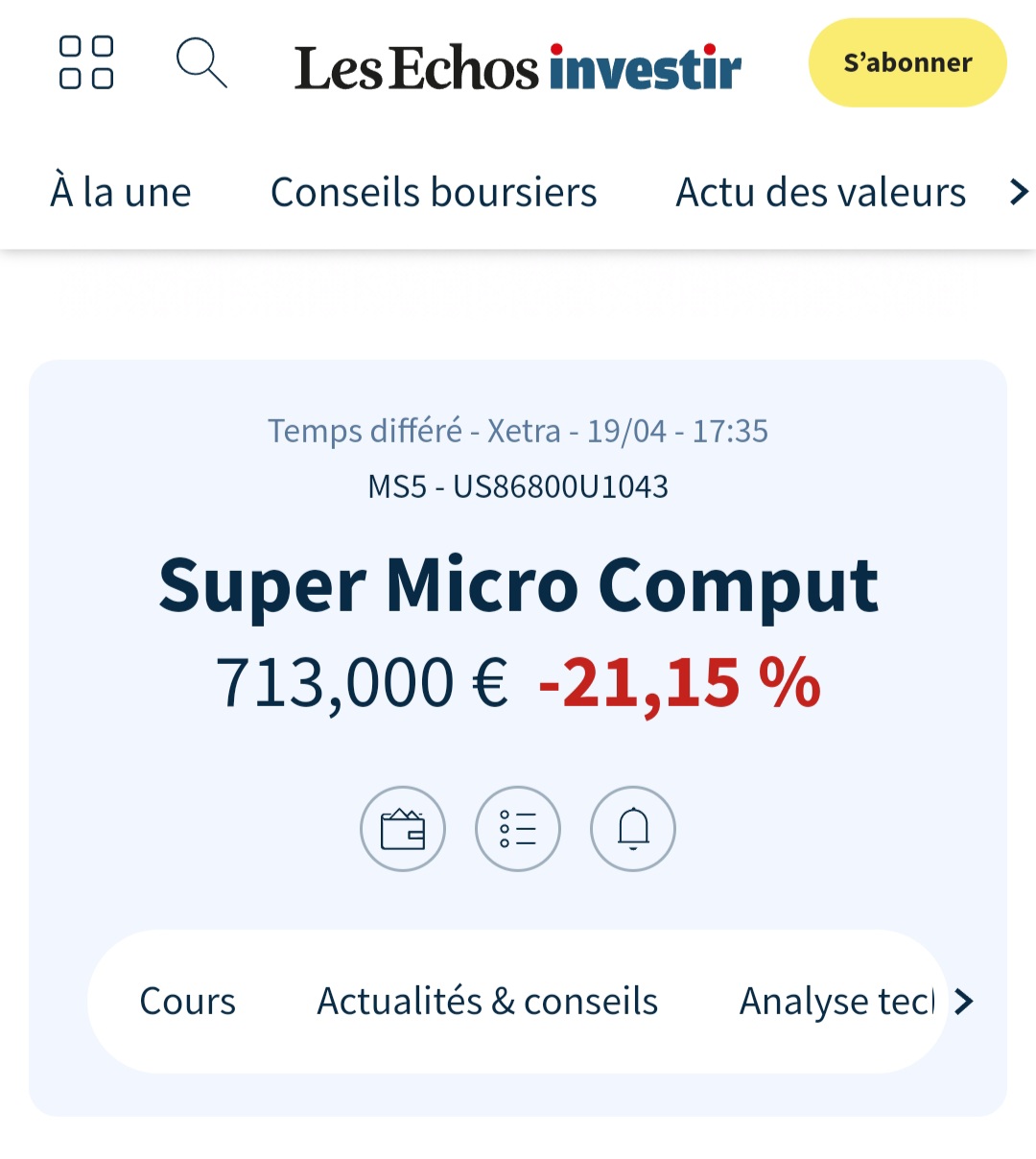Click the 713,000 € share price
1036x1159 pixels.
pos(361,683)
